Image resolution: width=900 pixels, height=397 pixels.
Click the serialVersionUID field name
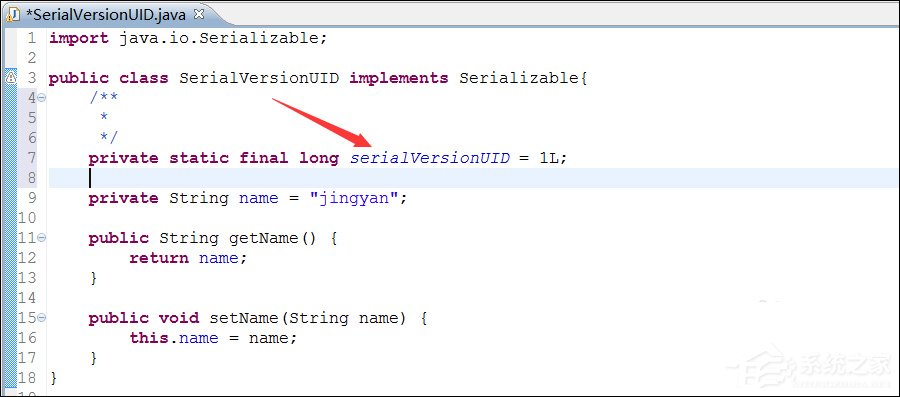pos(430,158)
